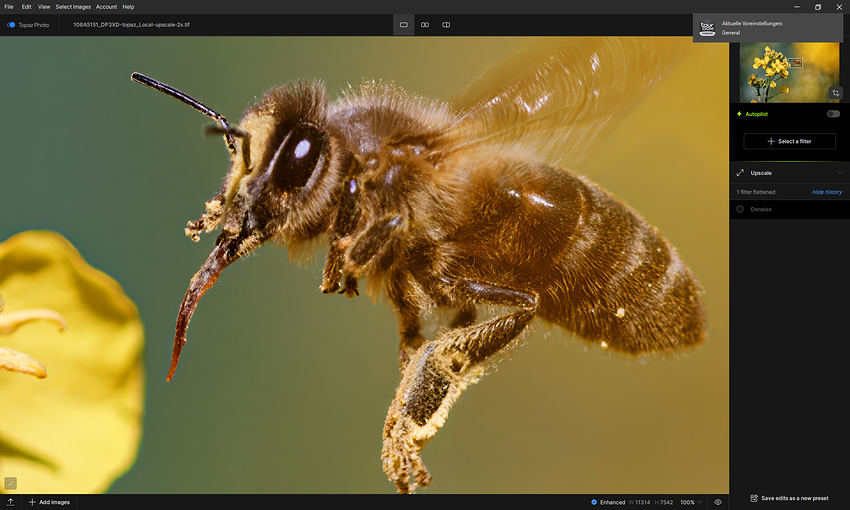Click the Upscale arrows icon
Image resolution: width=850 pixels, height=510 pixels.
(x=740, y=173)
